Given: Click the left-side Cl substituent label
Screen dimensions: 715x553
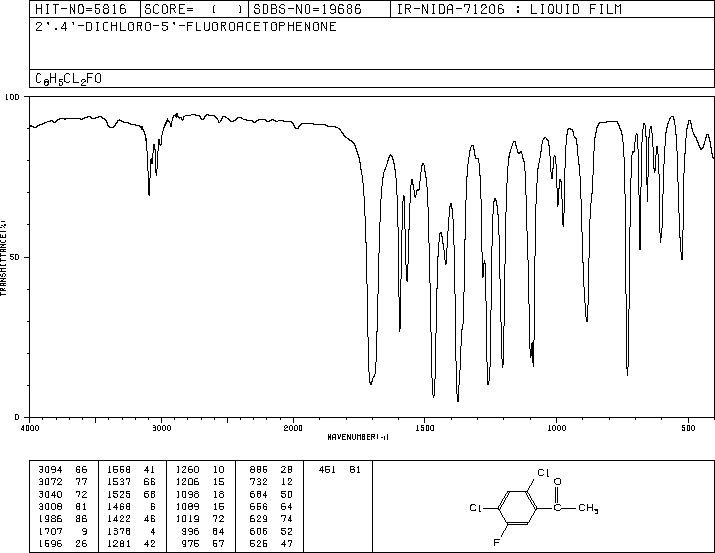Looking at the screenshot, I should [475, 508].
